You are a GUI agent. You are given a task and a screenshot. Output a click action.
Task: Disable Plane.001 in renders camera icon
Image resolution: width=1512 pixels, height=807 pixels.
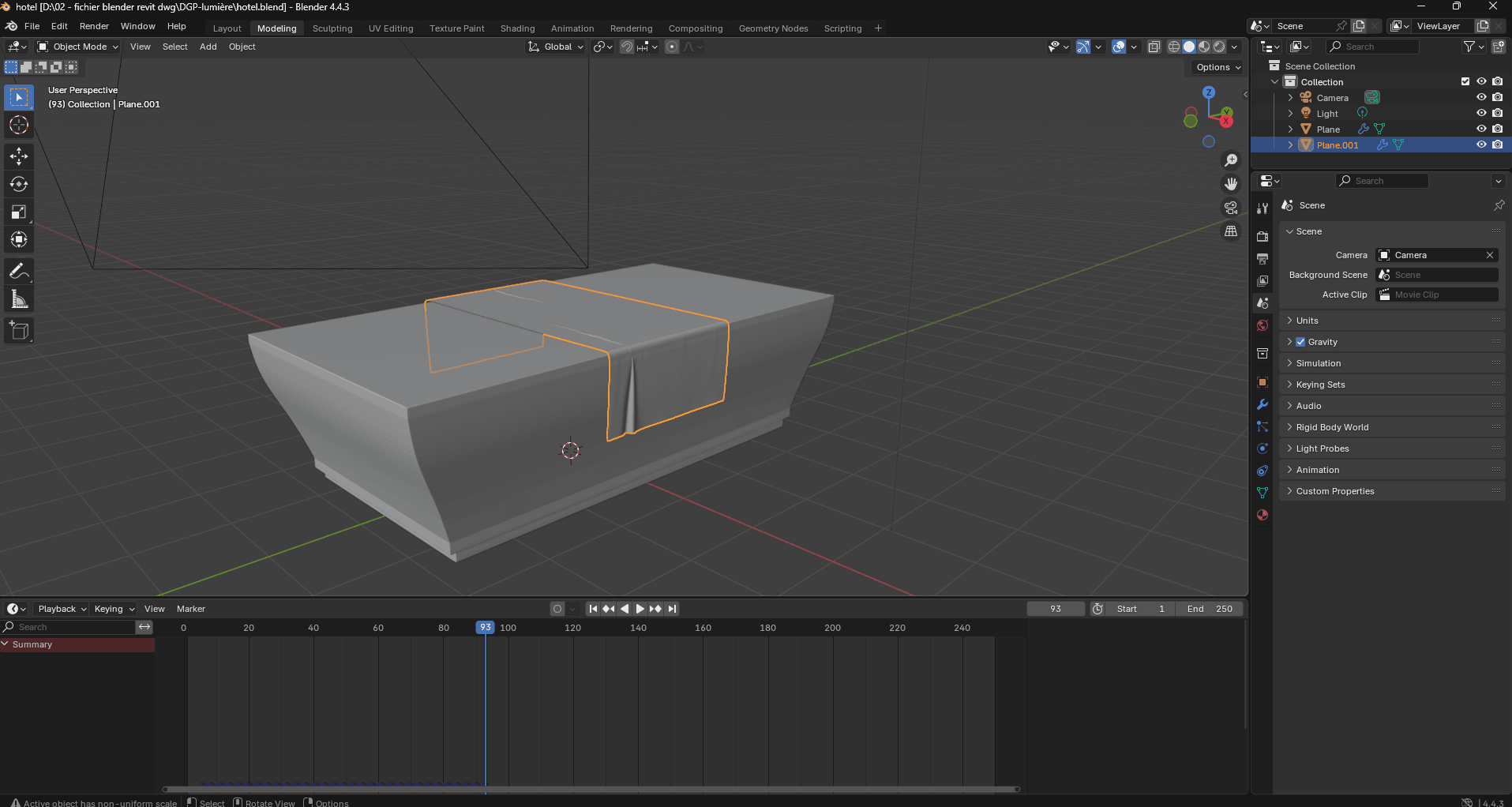1498,145
